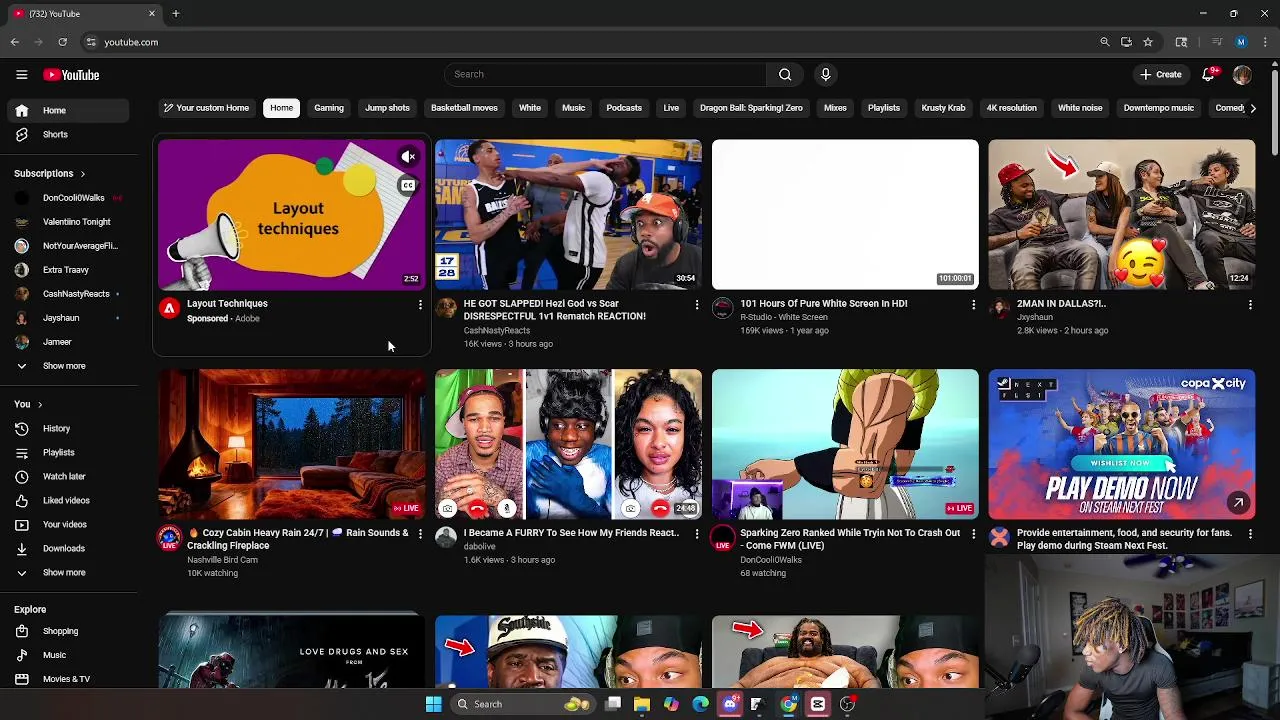Open options for Steam Next Fest ad
The width and height of the screenshot is (1280, 720).
tap(1250, 534)
